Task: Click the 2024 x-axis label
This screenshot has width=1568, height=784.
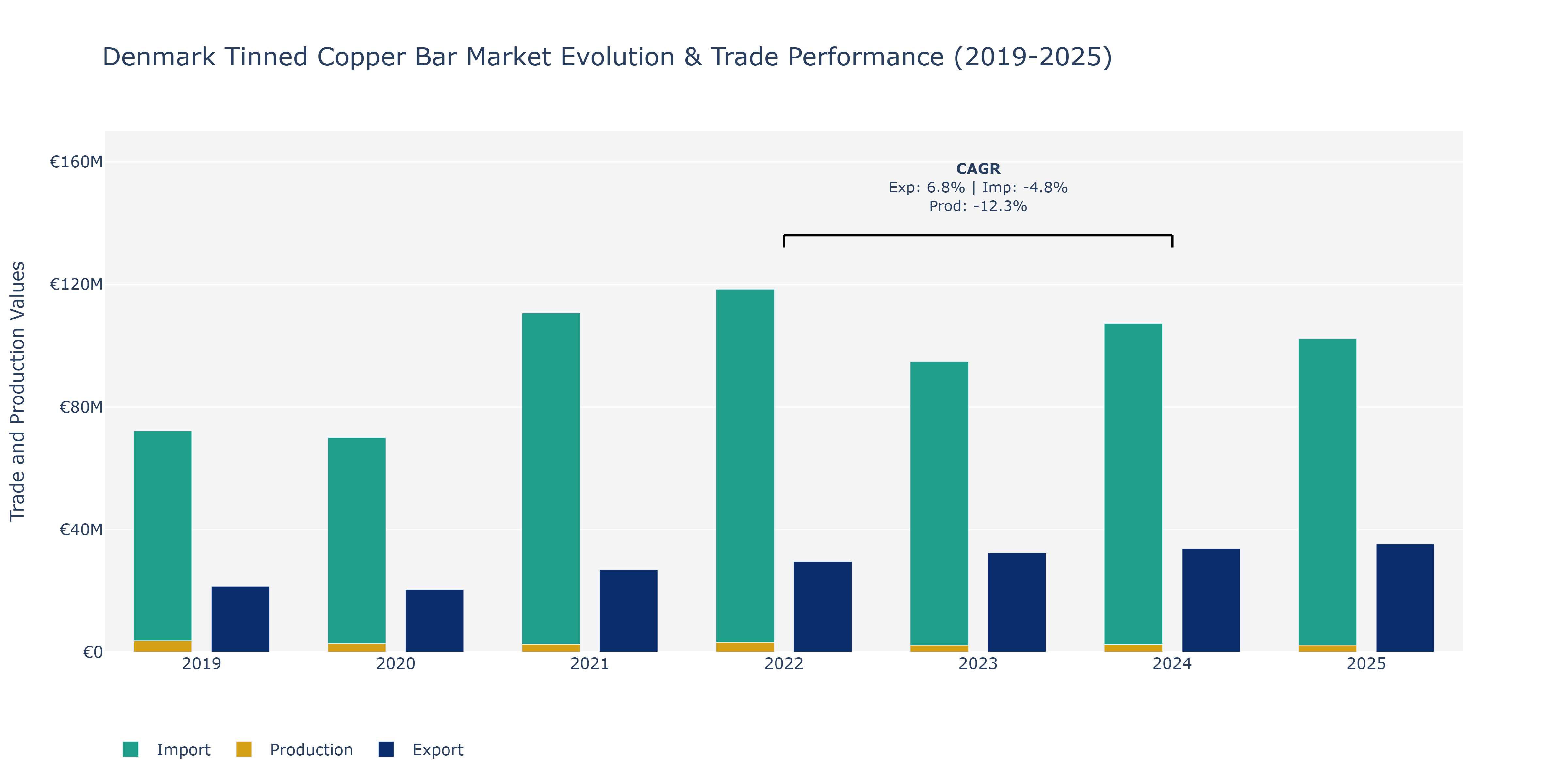Action: click(1172, 663)
